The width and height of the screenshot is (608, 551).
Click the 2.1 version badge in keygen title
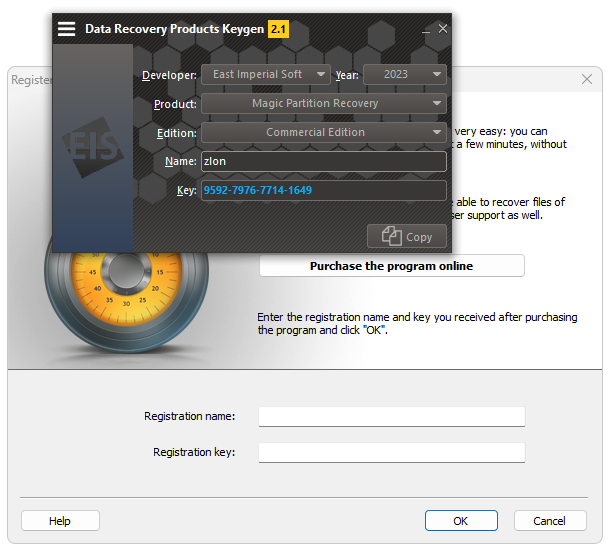point(278,29)
